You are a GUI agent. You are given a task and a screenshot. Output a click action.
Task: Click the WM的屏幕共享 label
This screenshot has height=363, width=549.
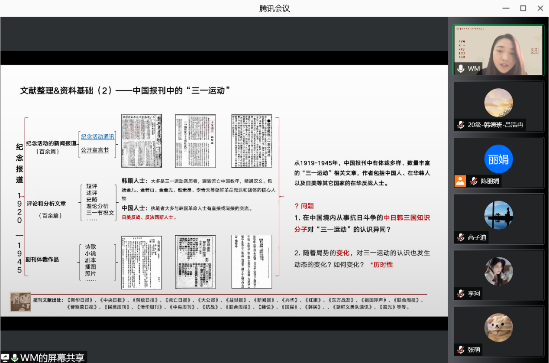click(x=52, y=357)
